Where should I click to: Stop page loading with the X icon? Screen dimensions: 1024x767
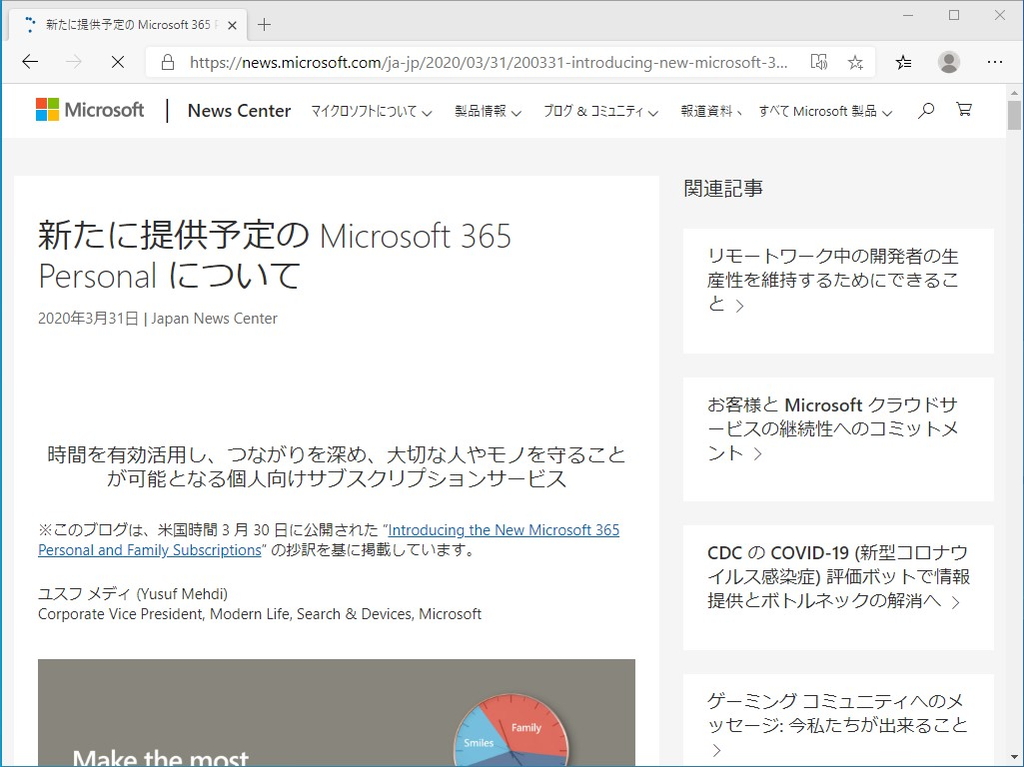click(x=117, y=61)
